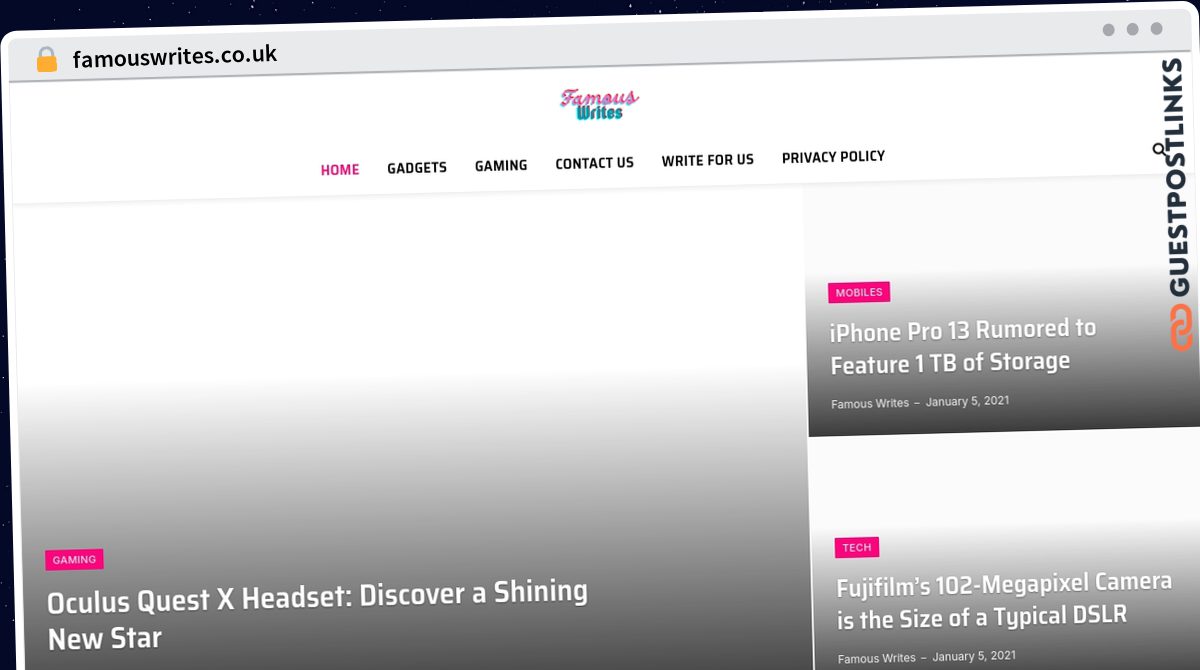This screenshot has width=1200, height=670.
Task: Click the Gaming category tag on Oculus article
Action: point(74,560)
